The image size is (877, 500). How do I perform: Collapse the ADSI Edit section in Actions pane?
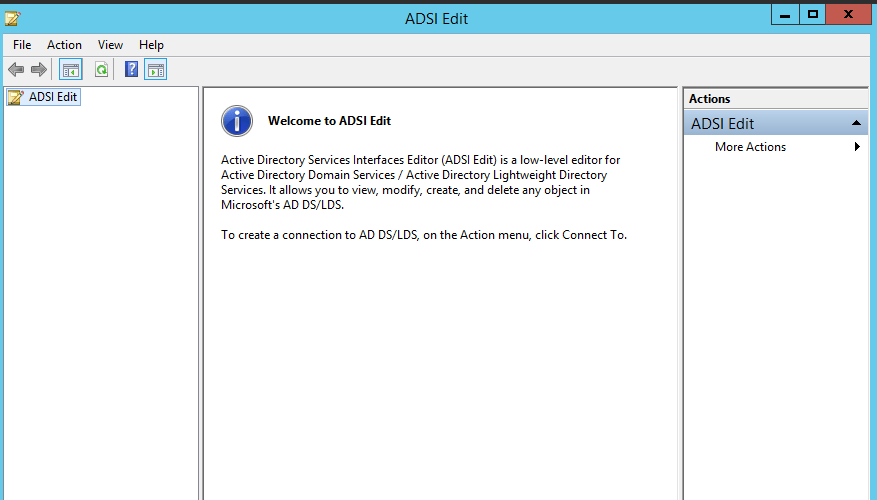[856, 123]
